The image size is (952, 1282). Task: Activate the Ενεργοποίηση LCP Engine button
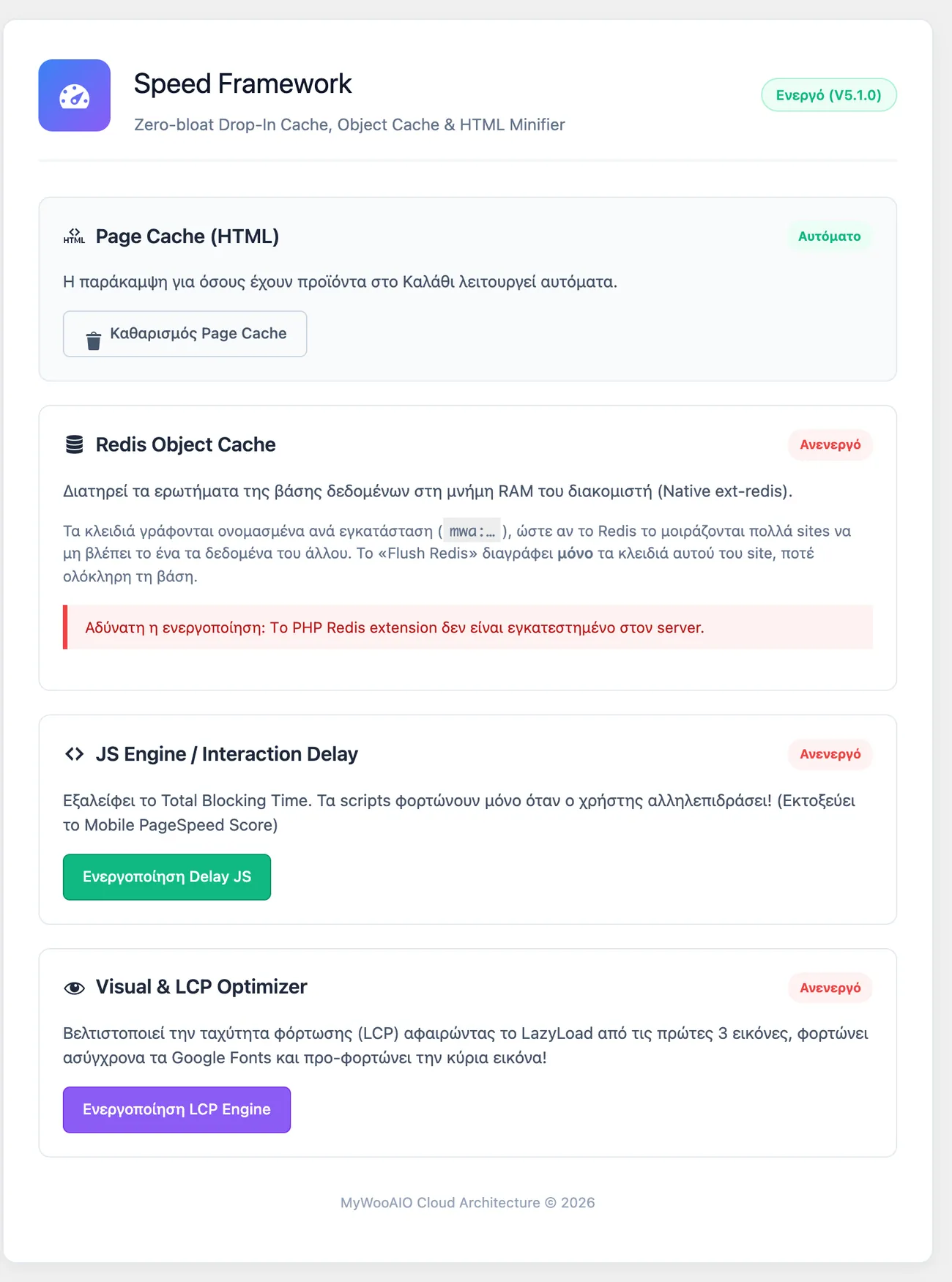coord(176,1110)
